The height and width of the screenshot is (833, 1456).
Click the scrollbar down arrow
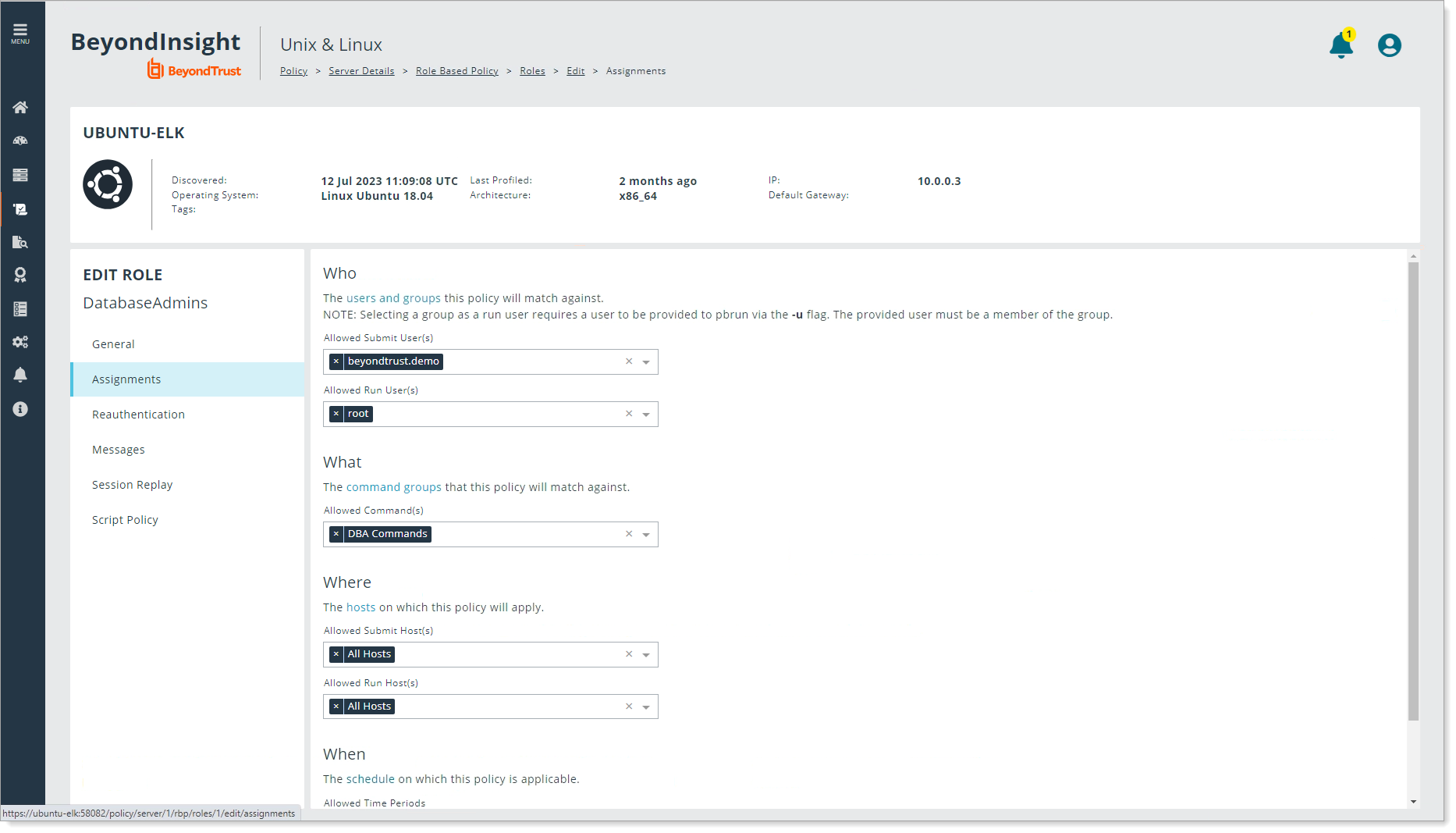pyautogui.click(x=1413, y=802)
